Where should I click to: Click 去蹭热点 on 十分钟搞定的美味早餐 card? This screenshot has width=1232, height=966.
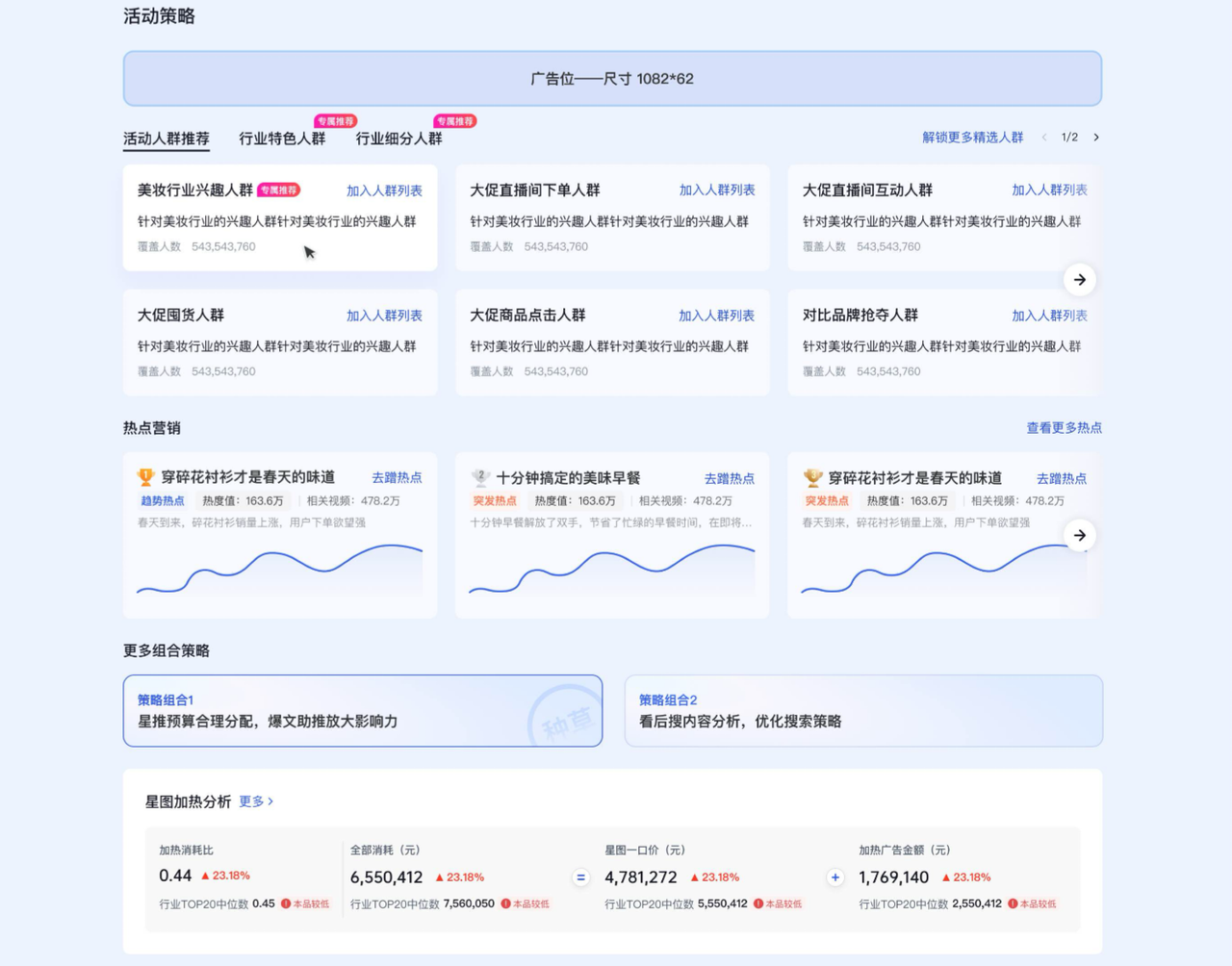tap(729, 478)
